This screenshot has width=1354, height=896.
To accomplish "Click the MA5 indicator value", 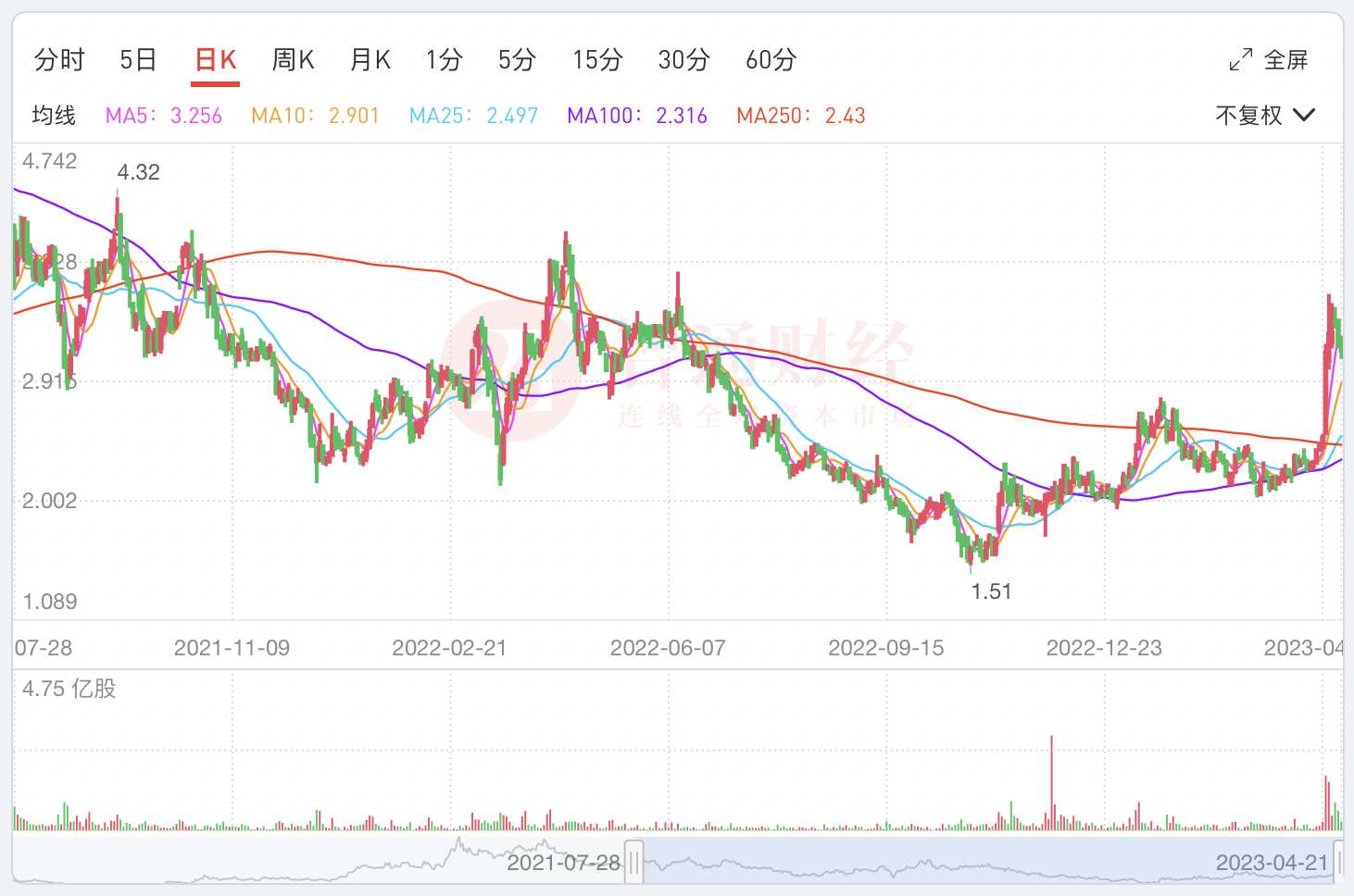I will coord(196,116).
